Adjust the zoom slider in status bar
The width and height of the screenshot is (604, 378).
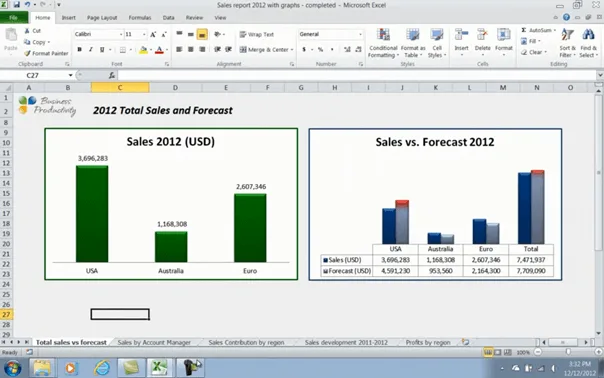tap(569, 352)
